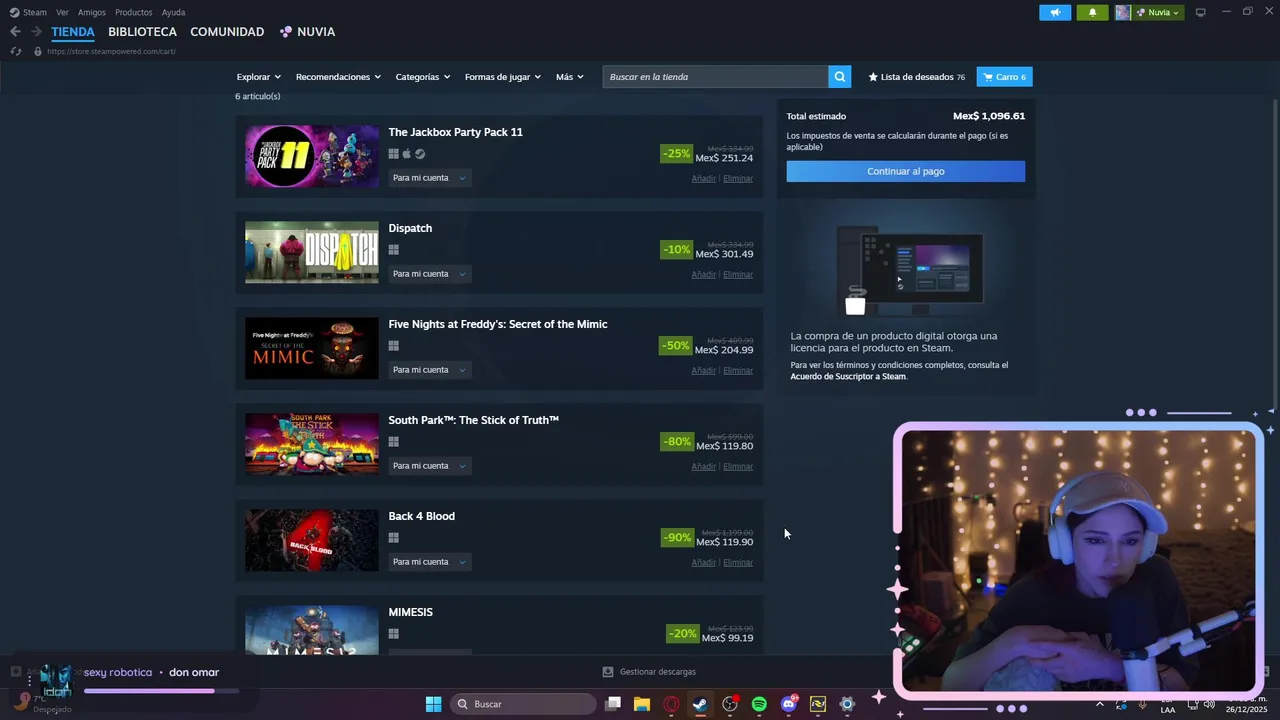Open Opera browser from the taskbar
The image size is (1280, 720).
671,704
